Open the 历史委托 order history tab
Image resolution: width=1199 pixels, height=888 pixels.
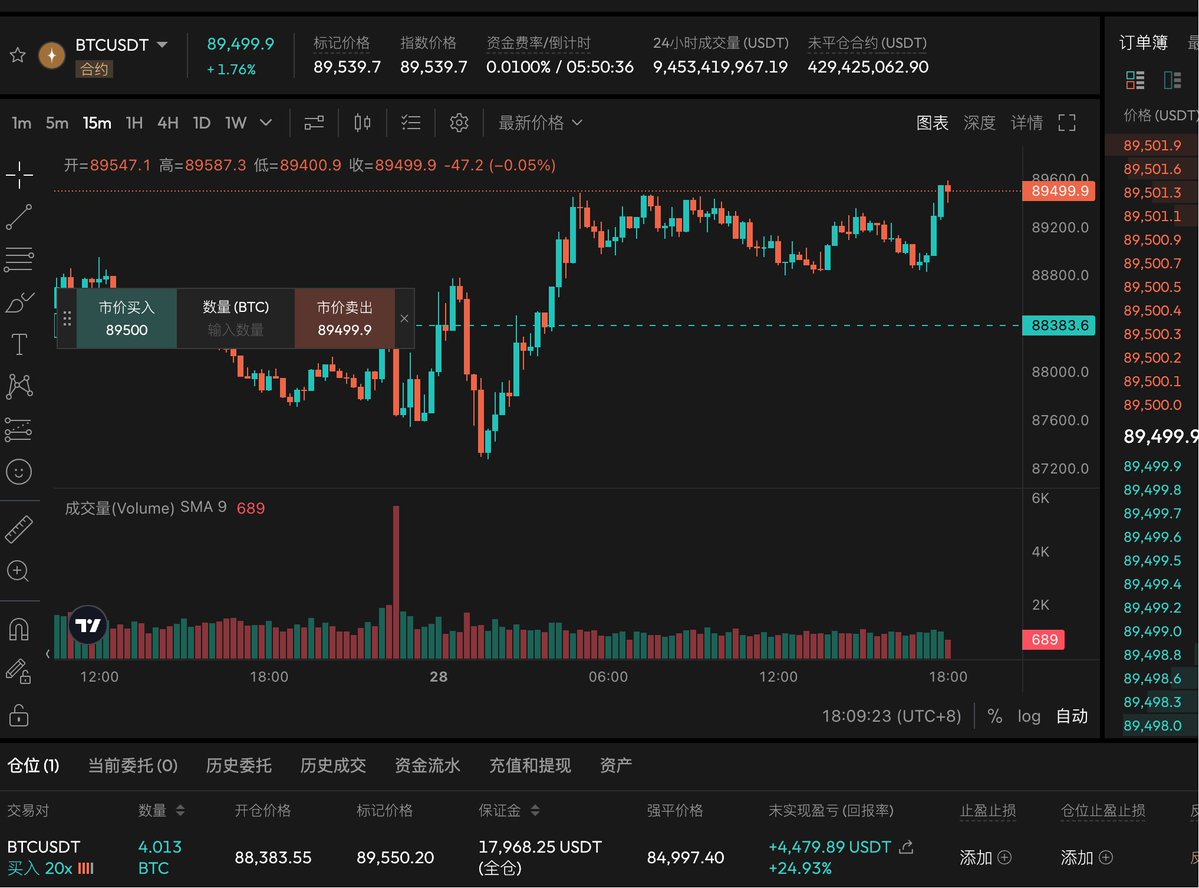pos(238,765)
